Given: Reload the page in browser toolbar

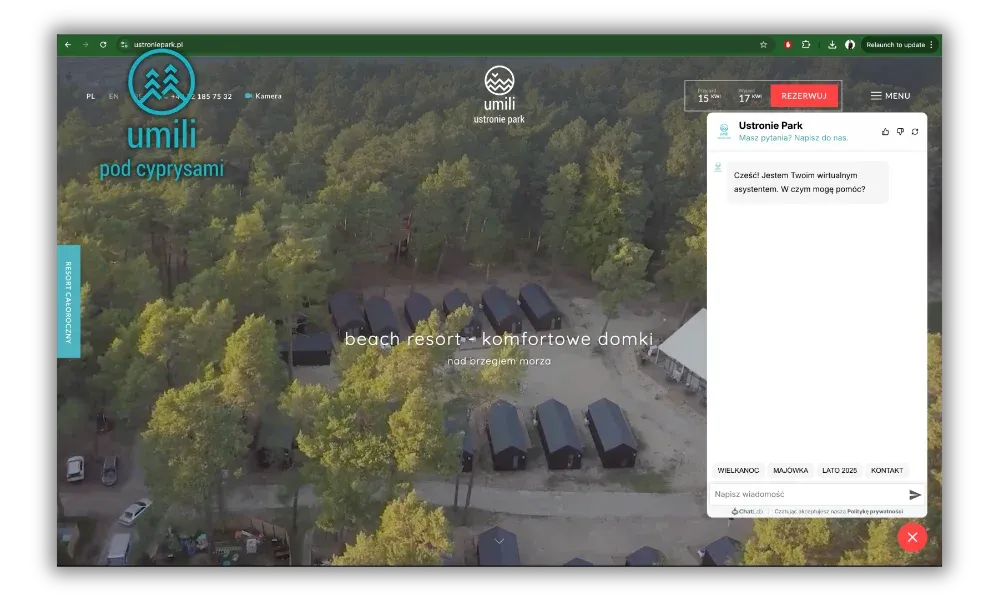Looking at the screenshot, I should (103, 45).
